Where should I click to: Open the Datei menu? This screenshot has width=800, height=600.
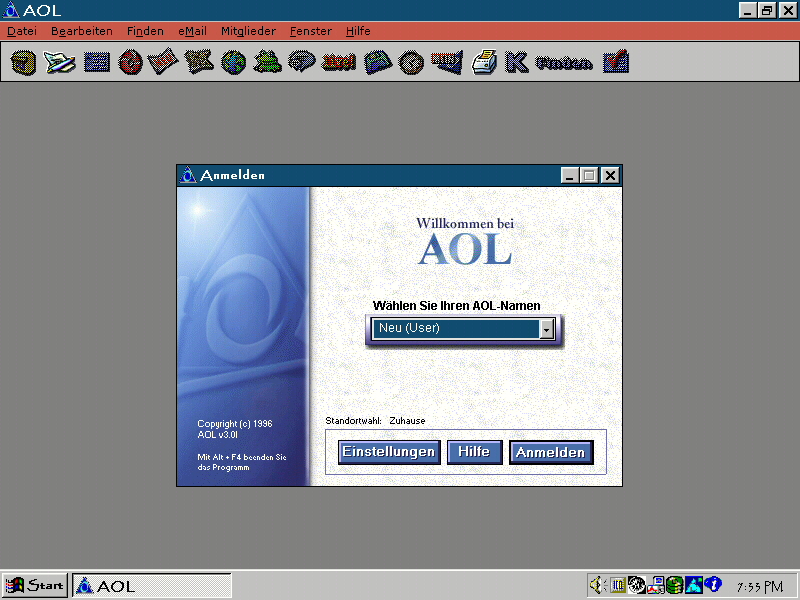[x=21, y=31]
